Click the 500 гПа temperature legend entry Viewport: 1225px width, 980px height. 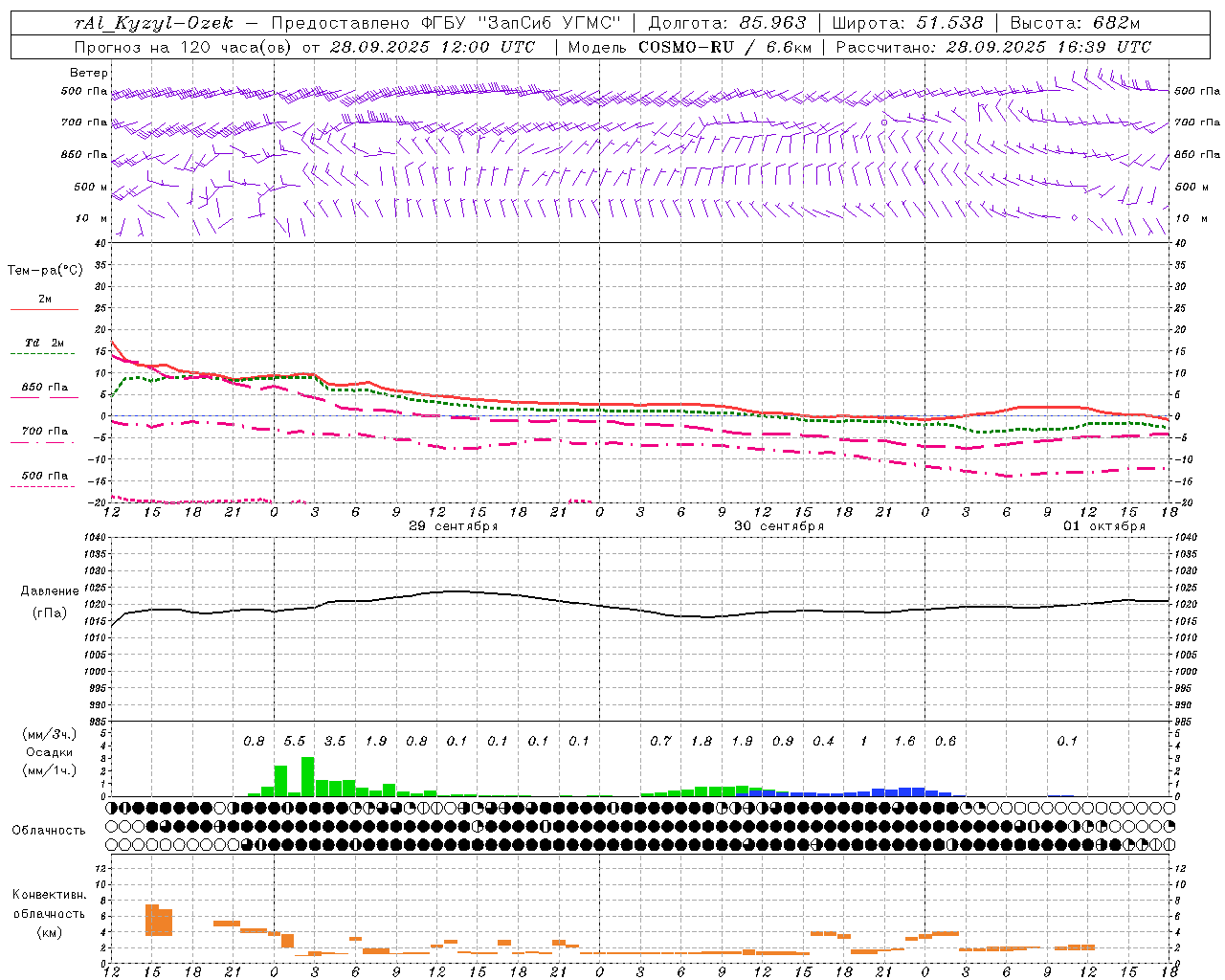coord(45,476)
